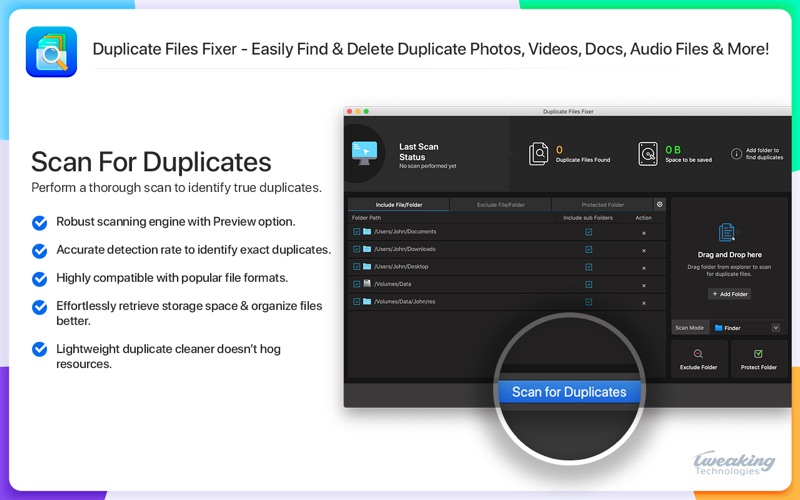Select the /Users/John/Downloads path text
The width and height of the screenshot is (800, 500).
pos(405,249)
